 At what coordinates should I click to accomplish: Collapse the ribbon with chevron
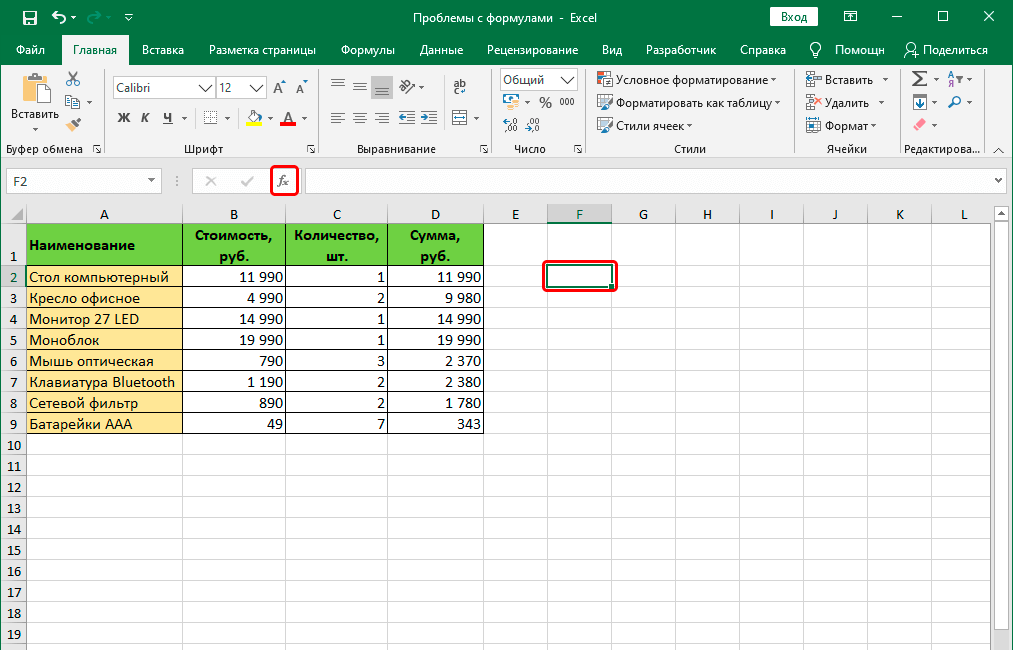point(998,150)
